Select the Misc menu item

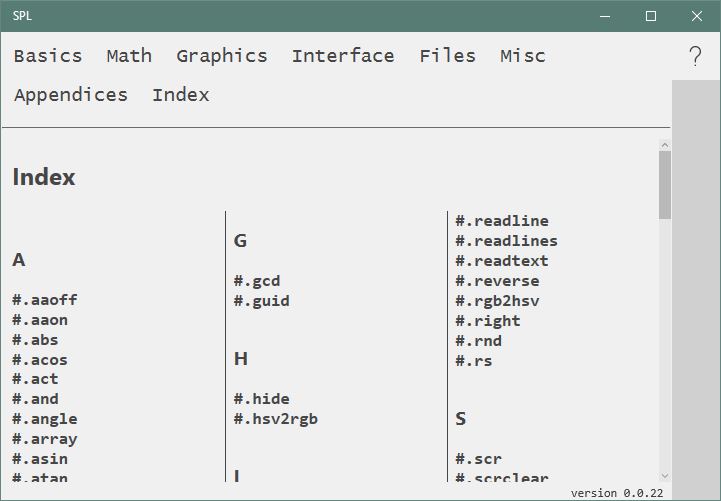pyautogui.click(x=523, y=56)
